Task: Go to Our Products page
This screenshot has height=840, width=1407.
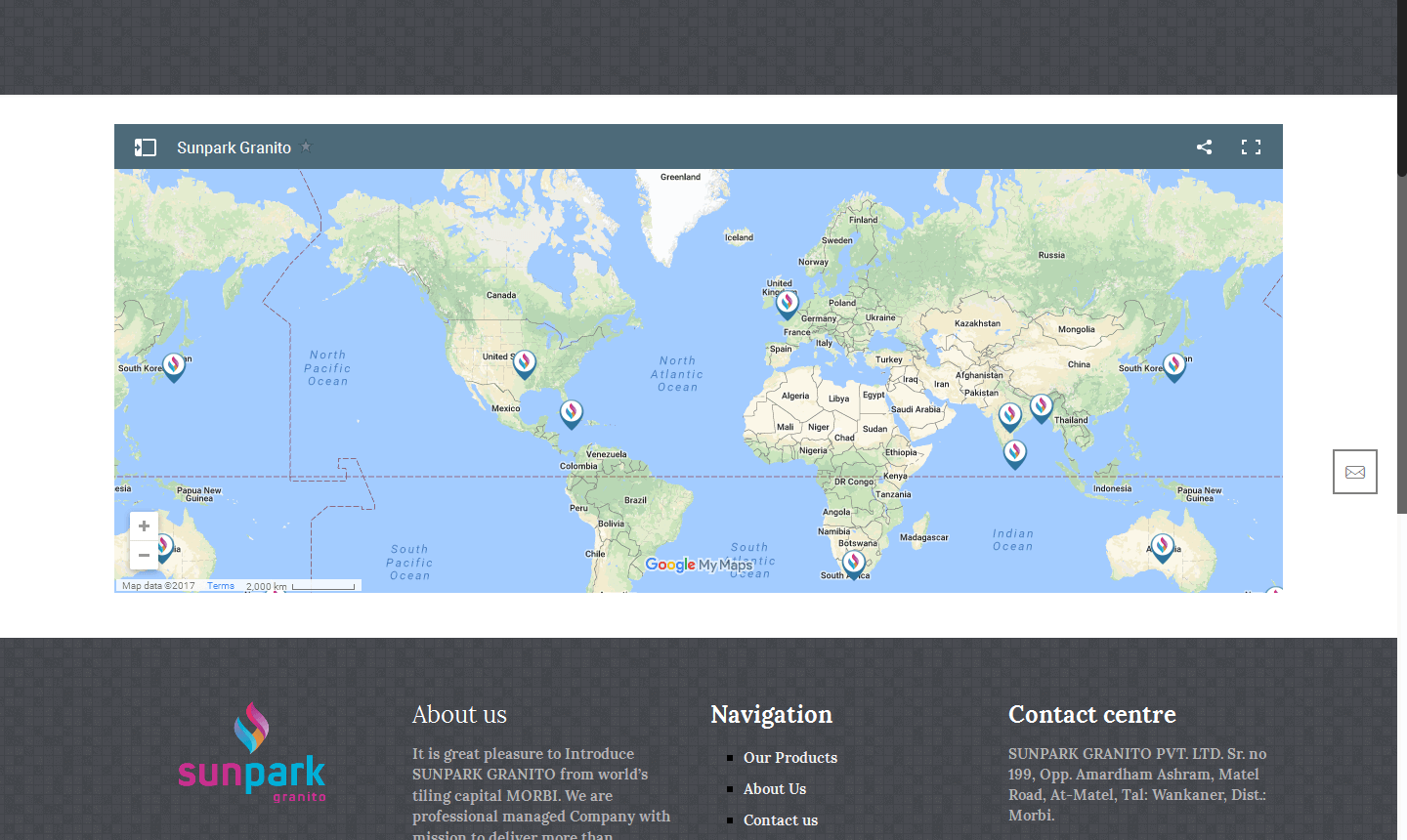Action: click(x=790, y=758)
